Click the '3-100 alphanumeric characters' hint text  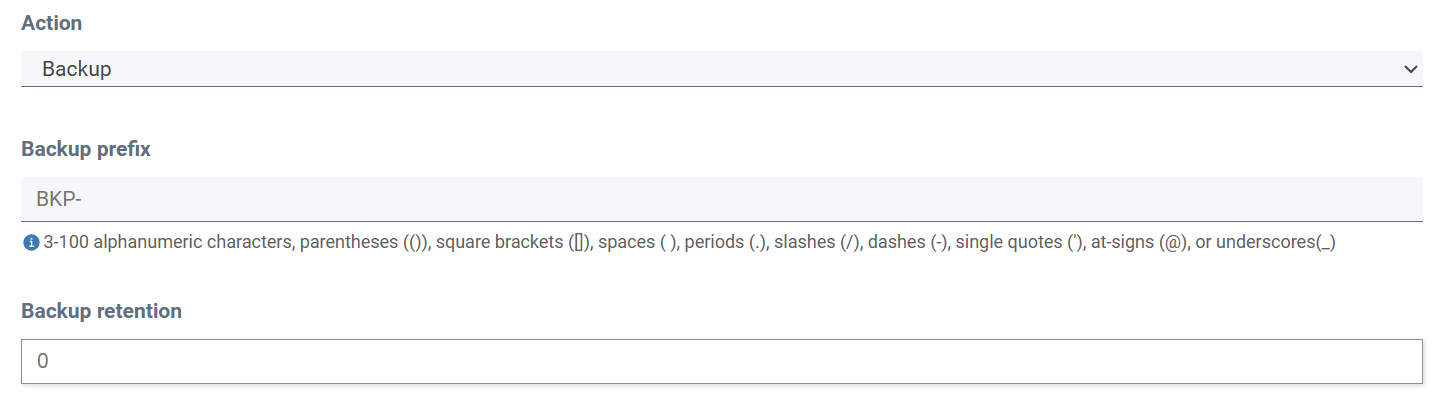pyautogui.click(x=168, y=243)
